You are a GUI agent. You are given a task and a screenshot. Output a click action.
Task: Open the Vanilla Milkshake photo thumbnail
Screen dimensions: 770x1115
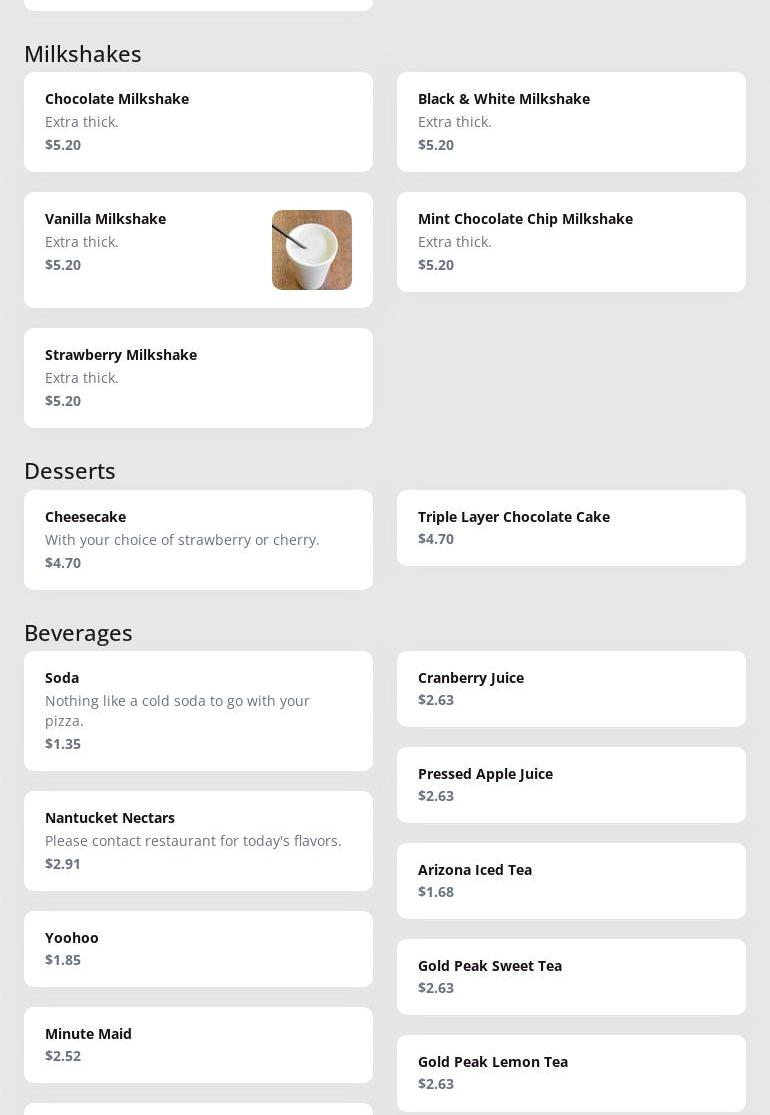pyautogui.click(x=311, y=250)
